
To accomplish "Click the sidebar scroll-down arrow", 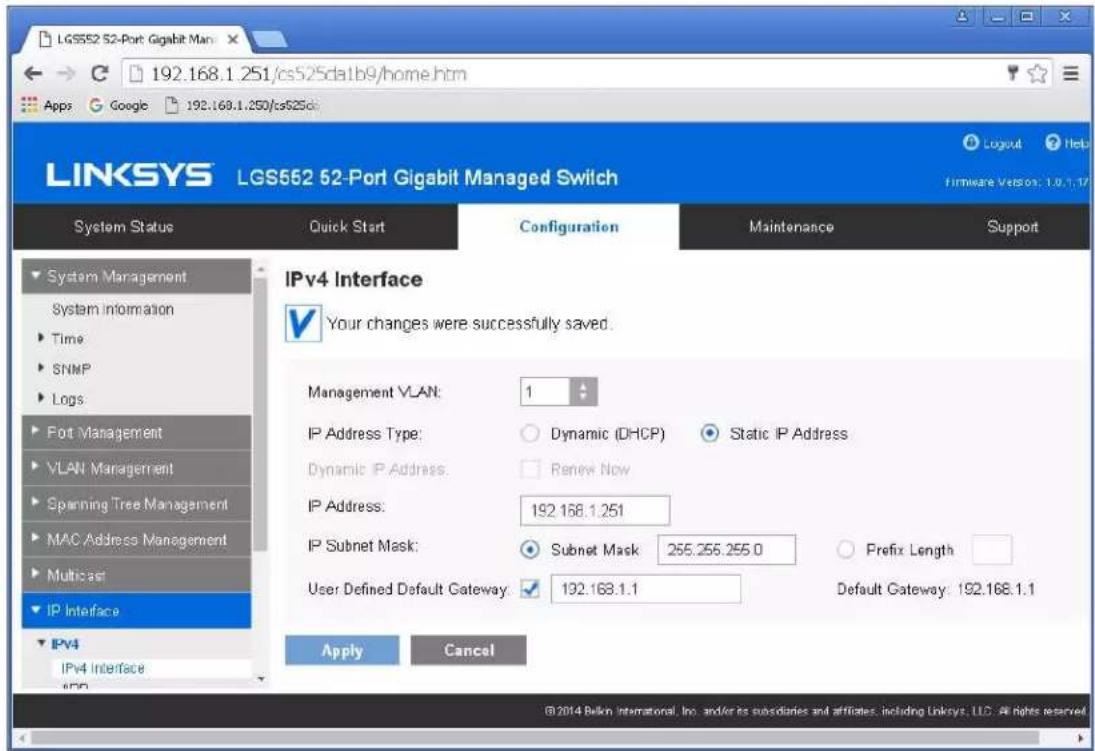I will [260, 678].
